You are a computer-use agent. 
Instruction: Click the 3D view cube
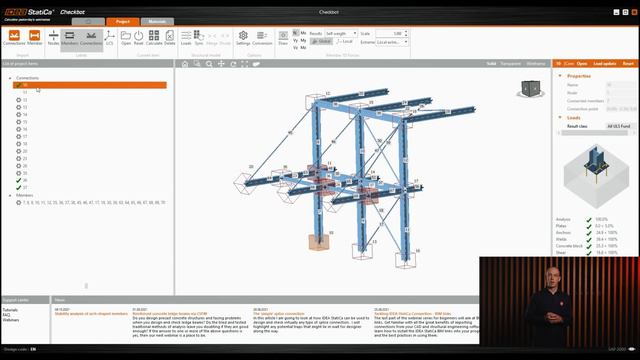pos(530,89)
